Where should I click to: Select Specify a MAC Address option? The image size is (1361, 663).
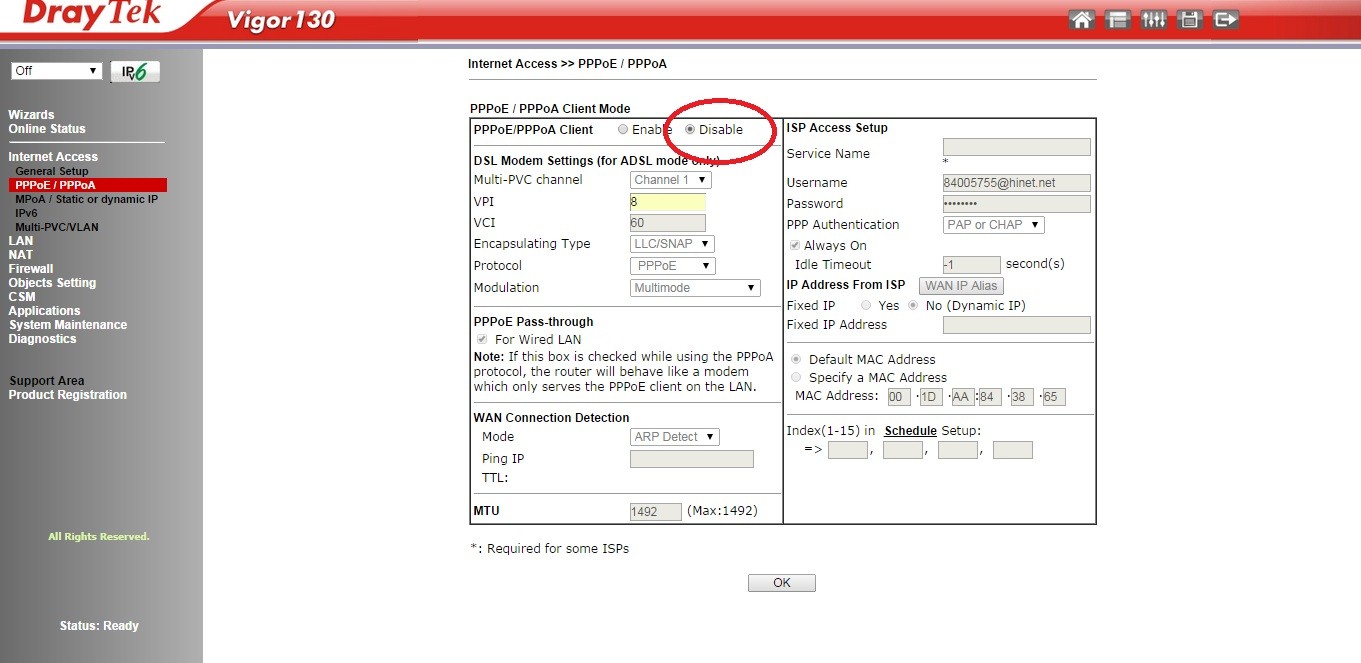(x=796, y=378)
